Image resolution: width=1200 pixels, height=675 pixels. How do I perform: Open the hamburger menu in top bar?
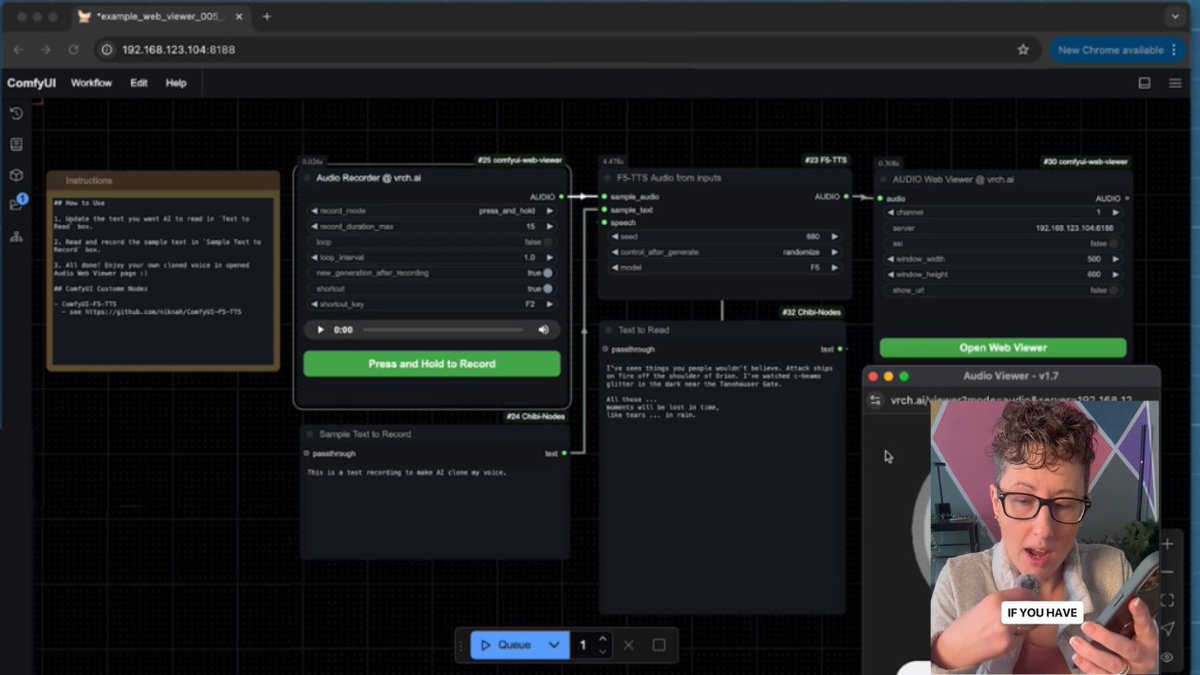click(x=1175, y=83)
